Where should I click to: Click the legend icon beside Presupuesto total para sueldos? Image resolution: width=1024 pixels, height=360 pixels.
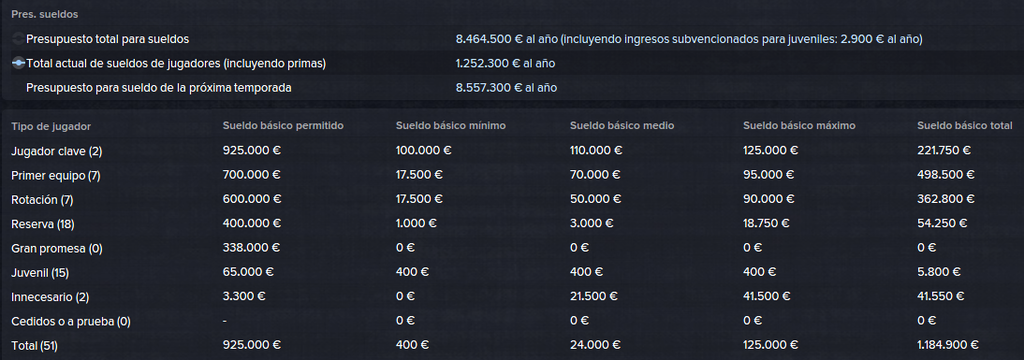[18, 39]
